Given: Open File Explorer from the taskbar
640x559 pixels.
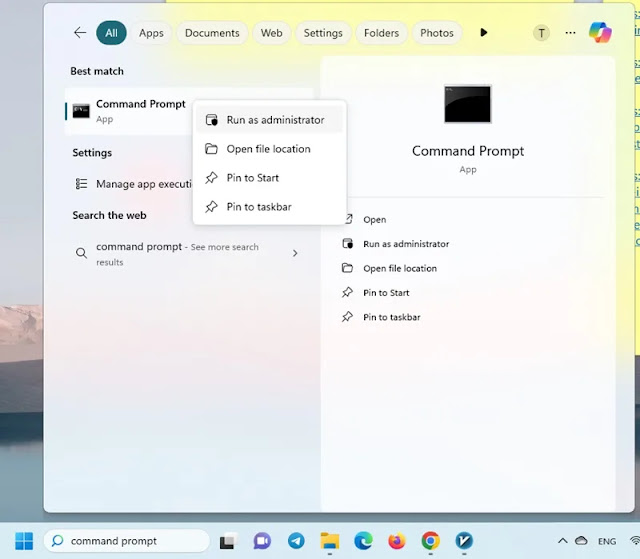Looking at the screenshot, I should point(329,541).
